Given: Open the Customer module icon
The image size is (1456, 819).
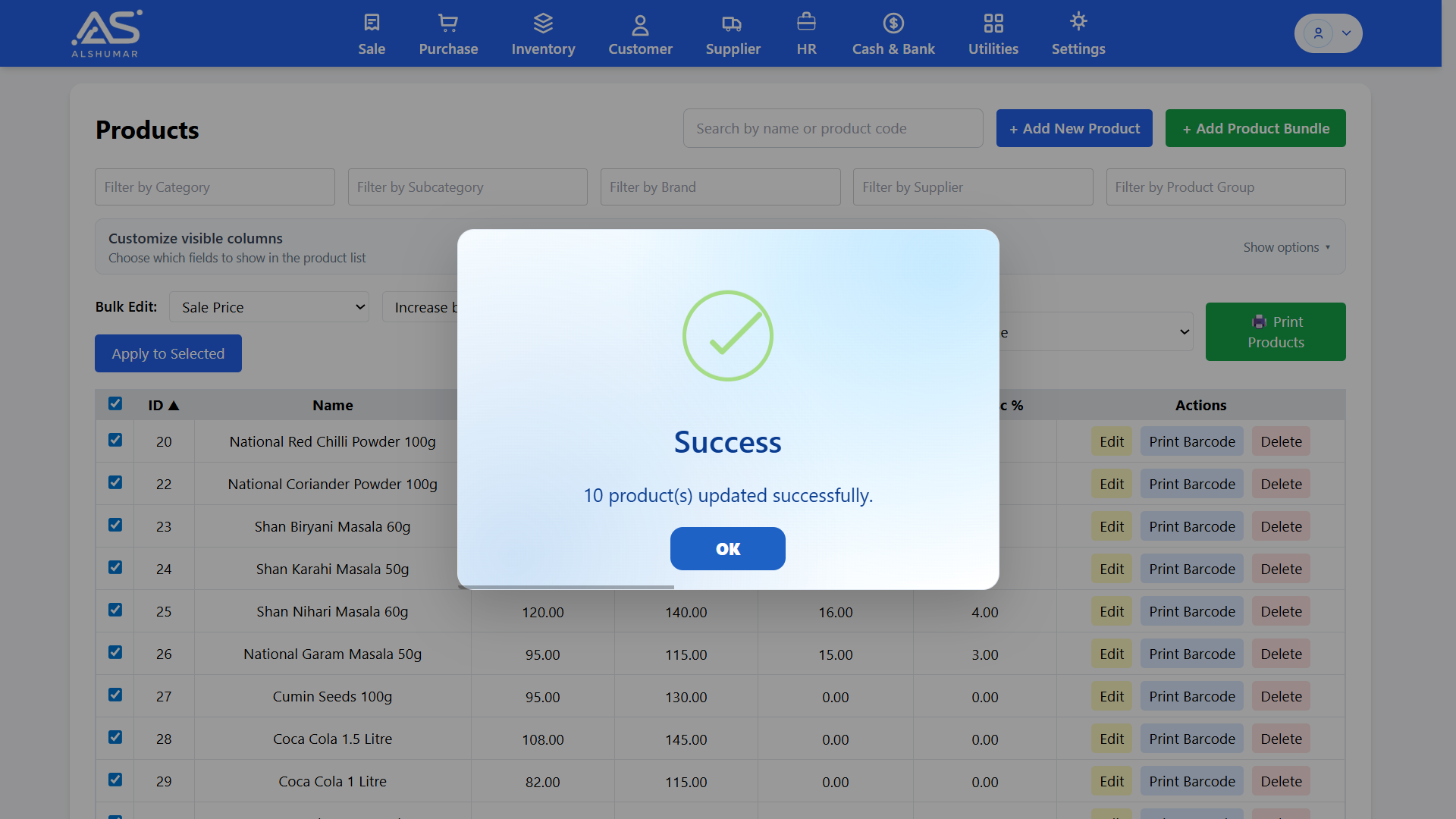Looking at the screenshot, I should (640, 23).
